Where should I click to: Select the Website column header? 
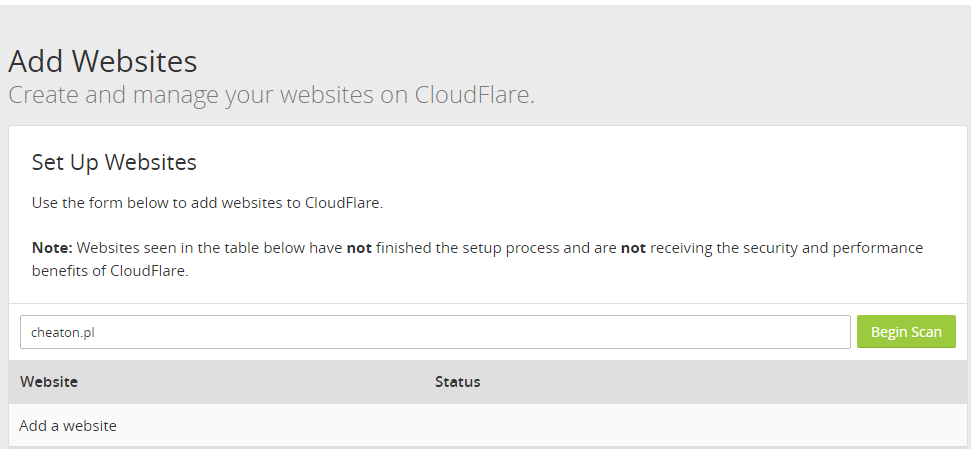pos(49,382)
